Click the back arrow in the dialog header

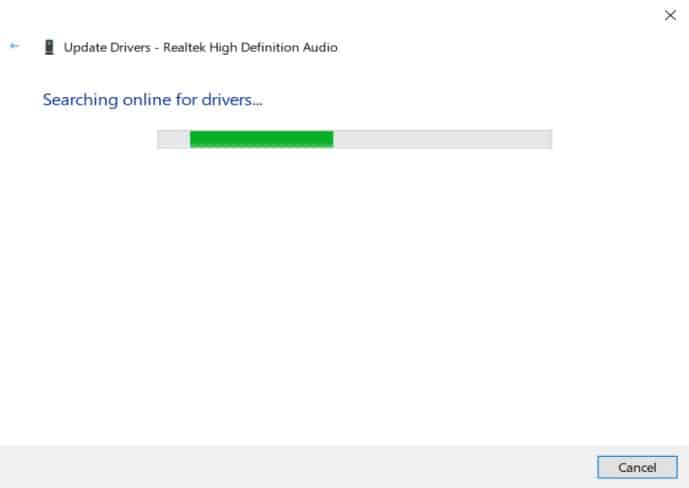(14, 46)
